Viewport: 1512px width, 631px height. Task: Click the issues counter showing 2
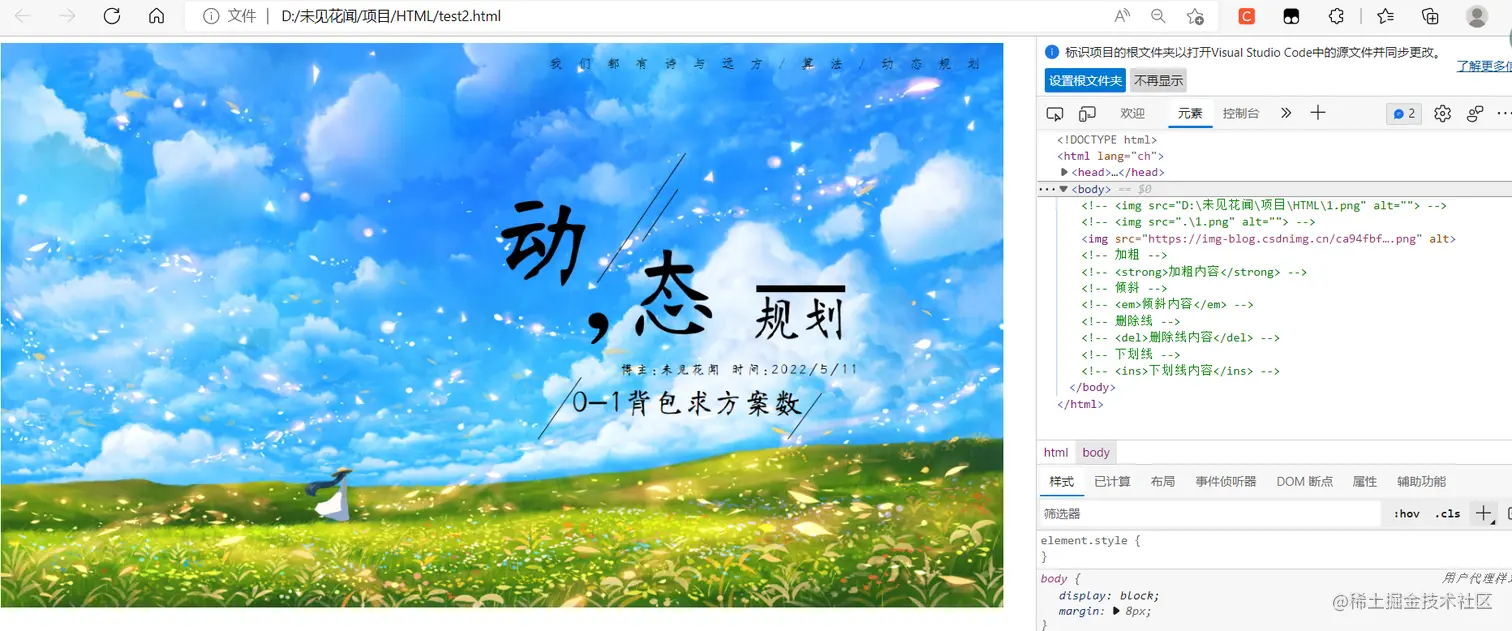(1404, 113)
